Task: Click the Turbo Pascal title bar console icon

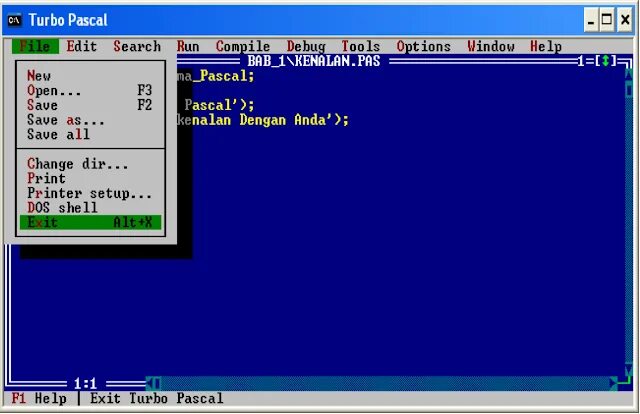Action: (x=14, y=20)
